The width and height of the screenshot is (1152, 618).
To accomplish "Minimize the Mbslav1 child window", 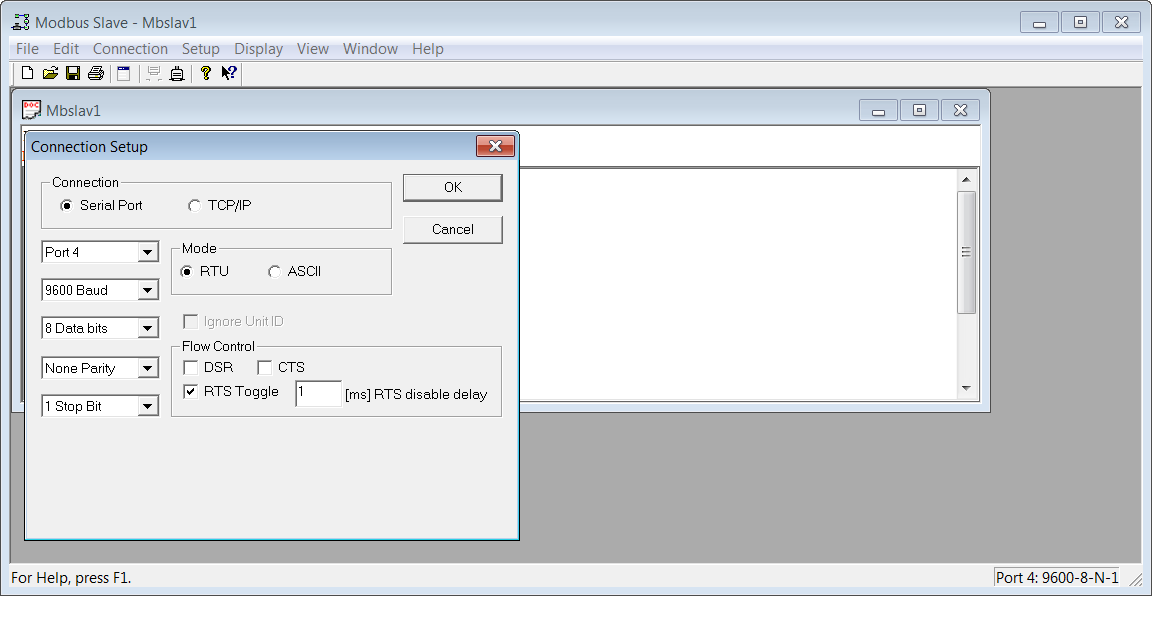I will [878, 110].
